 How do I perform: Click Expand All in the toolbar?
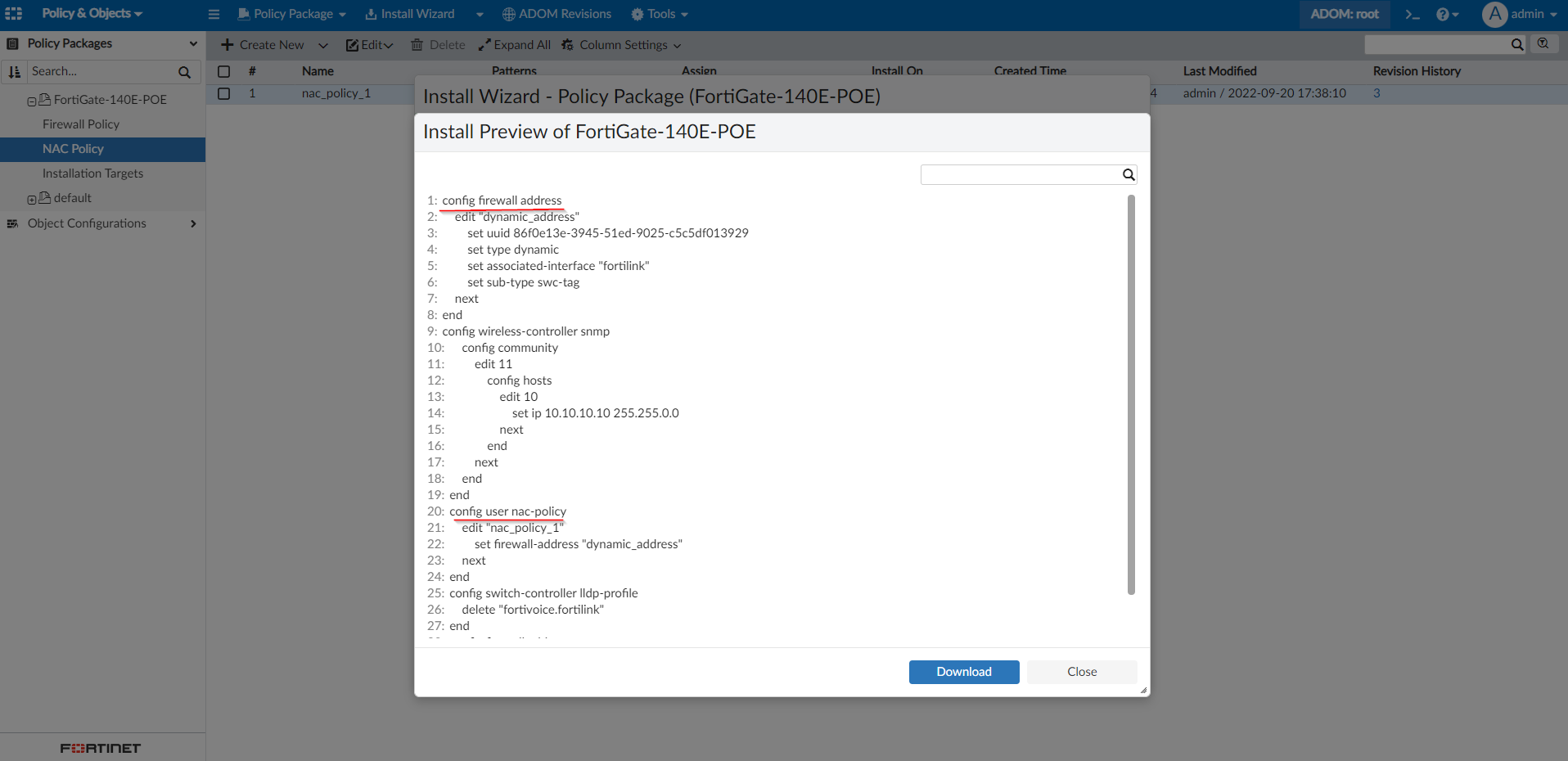point(515,45)
